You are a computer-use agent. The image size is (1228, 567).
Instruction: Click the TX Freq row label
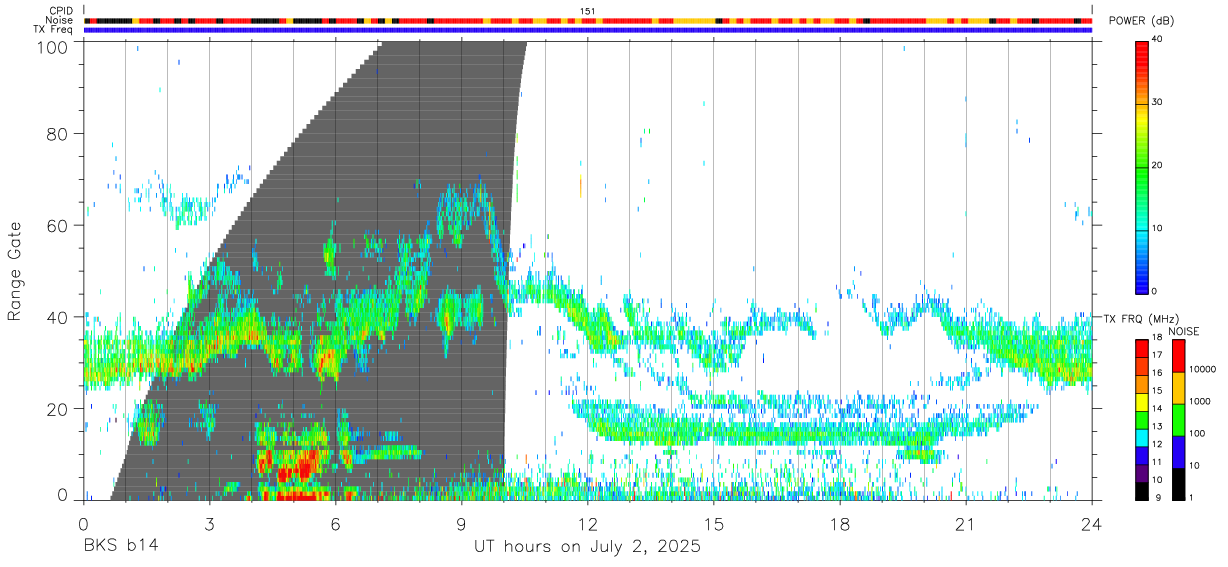54,30
